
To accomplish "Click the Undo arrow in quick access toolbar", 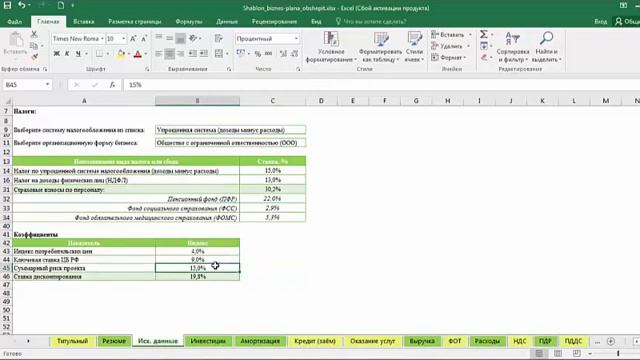I will coord(22,5).
